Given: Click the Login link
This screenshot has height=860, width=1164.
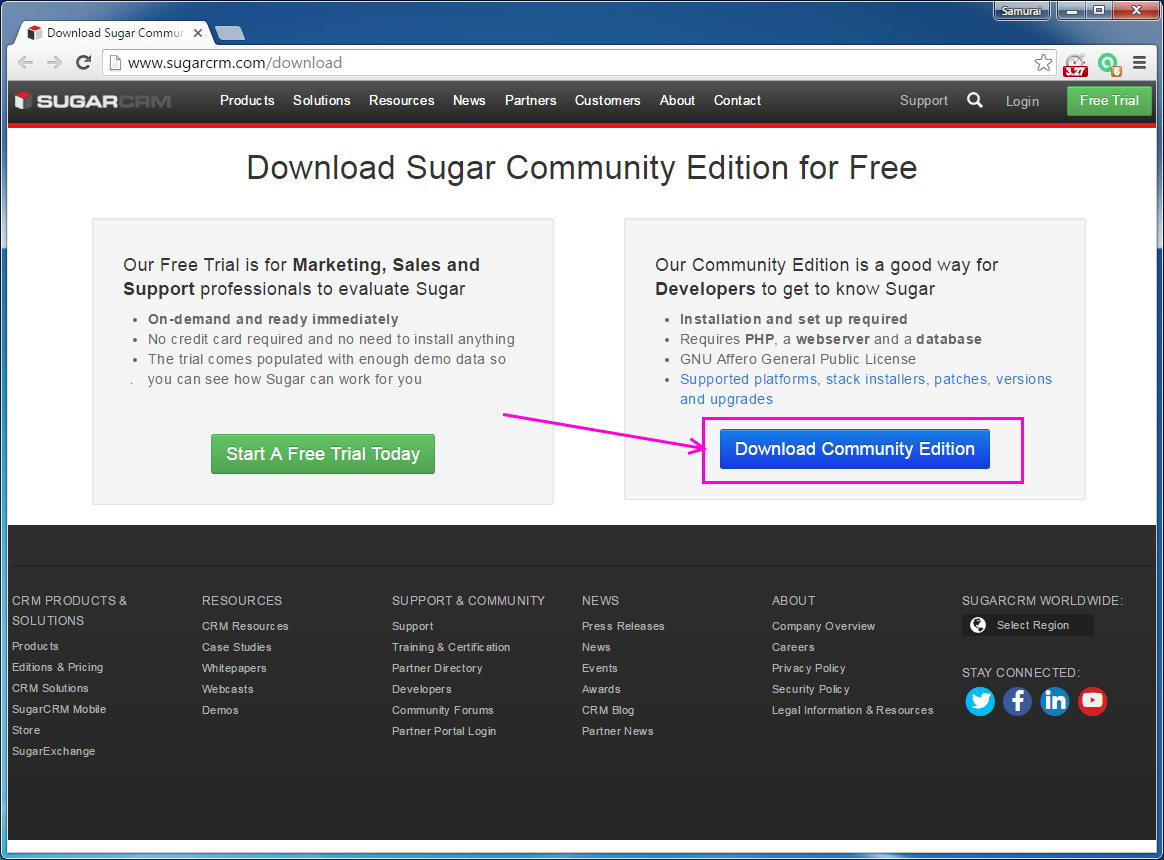Looking at the screenshot, I should tap(1022, 101).
